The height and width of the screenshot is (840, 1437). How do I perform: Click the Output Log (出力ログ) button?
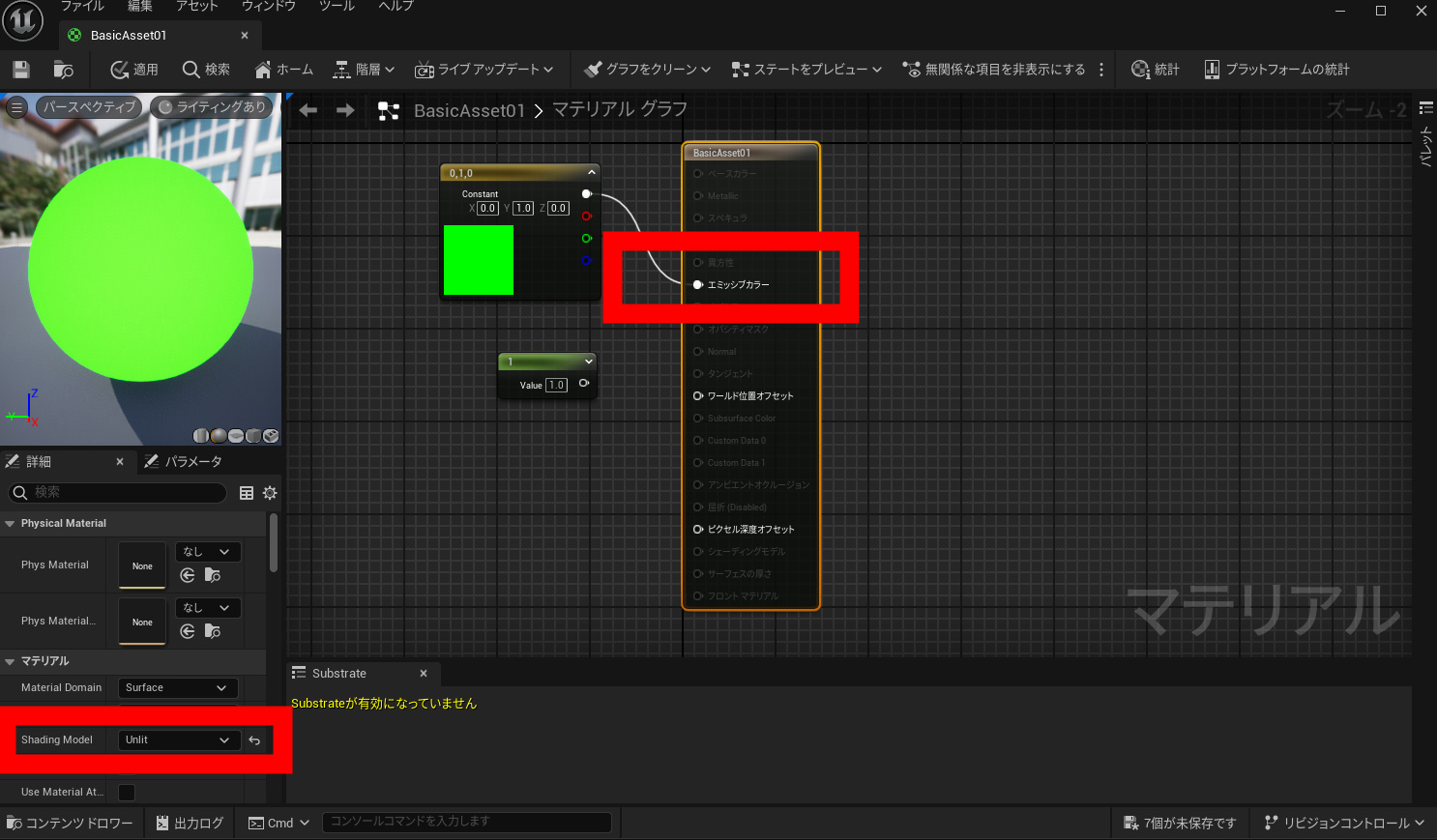(x=190, y=824)
